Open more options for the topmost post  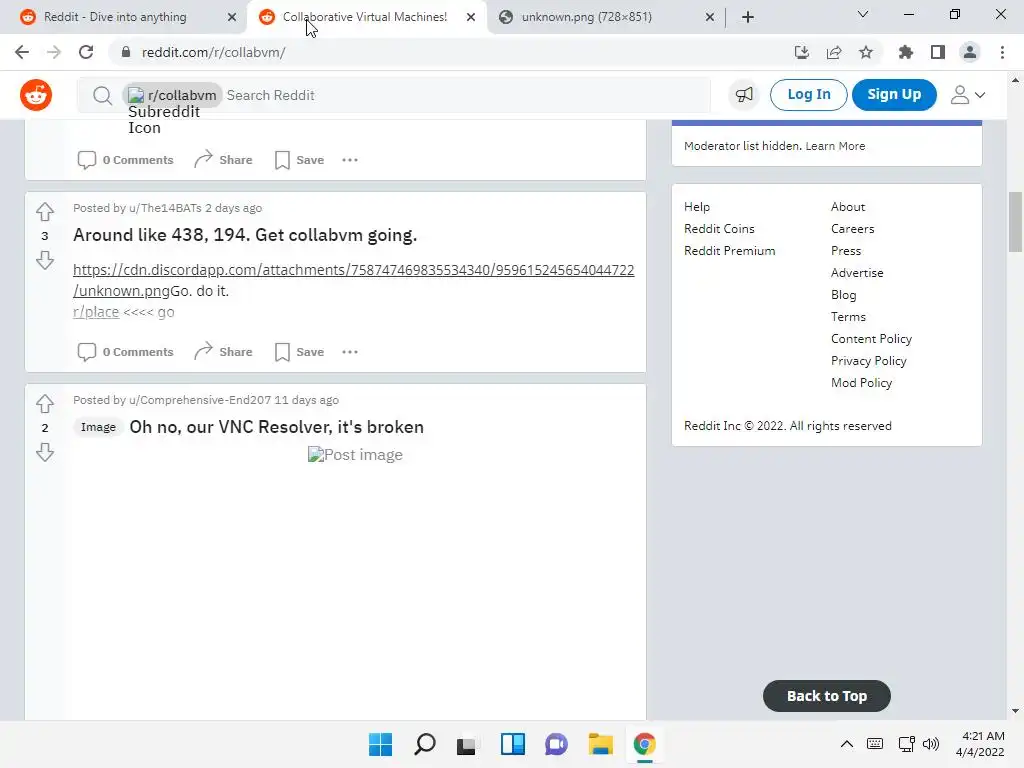(x=350, y=160)
